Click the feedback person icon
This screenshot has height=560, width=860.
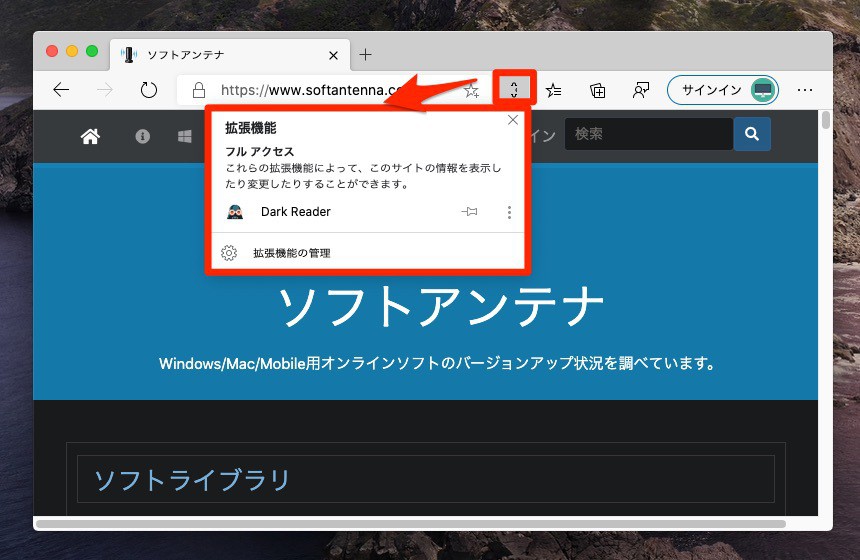click(641, 90)
